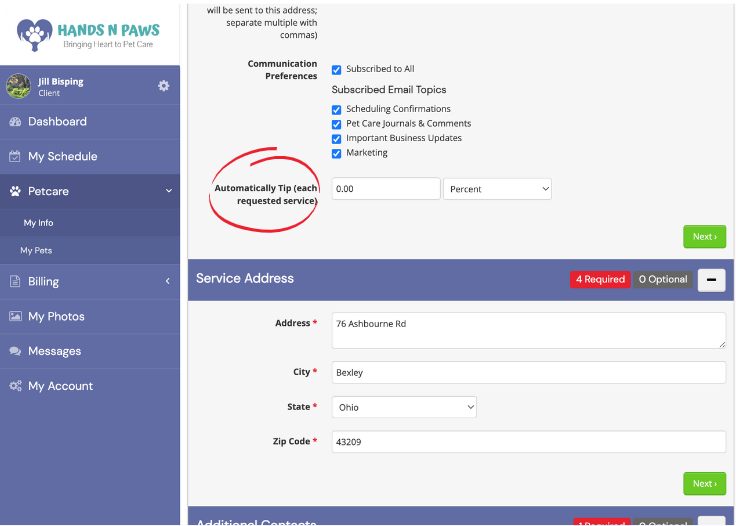Uncheck Subscribed to All checkbox

[x=336, y=70]
